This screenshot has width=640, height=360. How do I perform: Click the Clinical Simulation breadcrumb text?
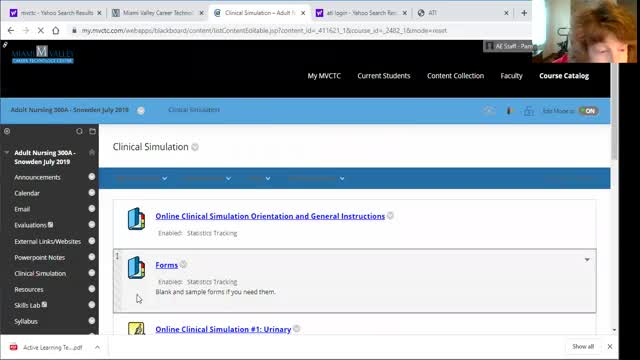(194, 110)
